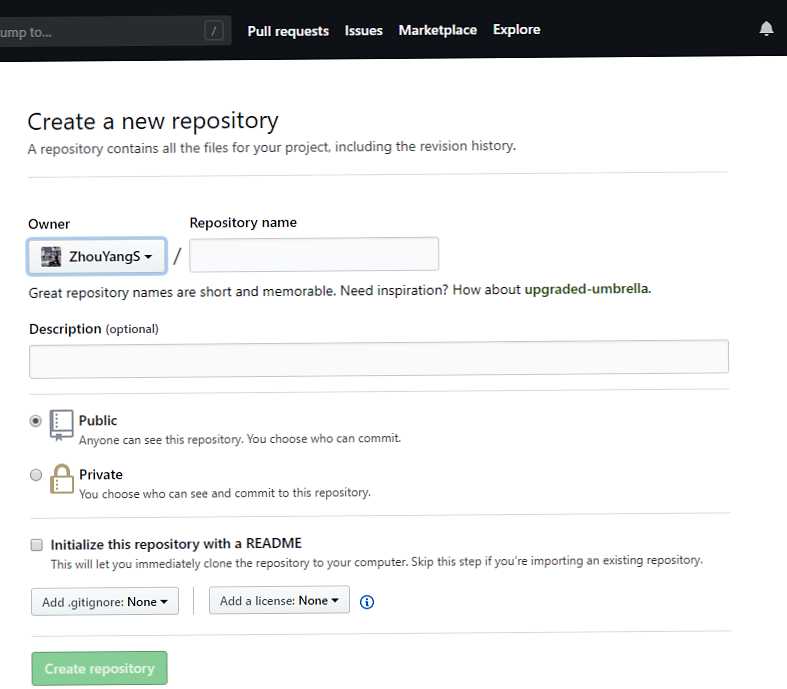Open the Add a license dropdown

[x=279, y=600]
